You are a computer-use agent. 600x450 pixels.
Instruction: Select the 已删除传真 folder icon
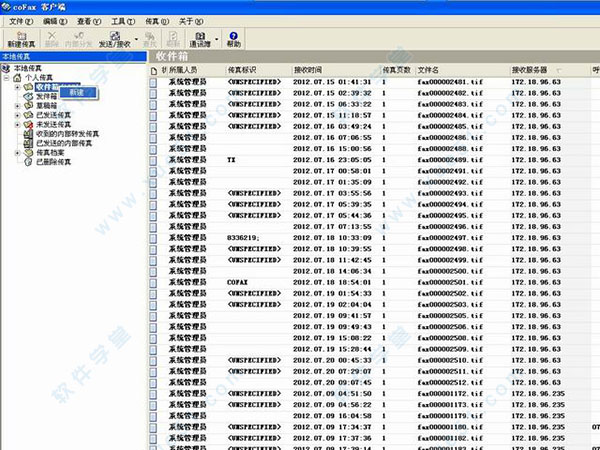29,161
